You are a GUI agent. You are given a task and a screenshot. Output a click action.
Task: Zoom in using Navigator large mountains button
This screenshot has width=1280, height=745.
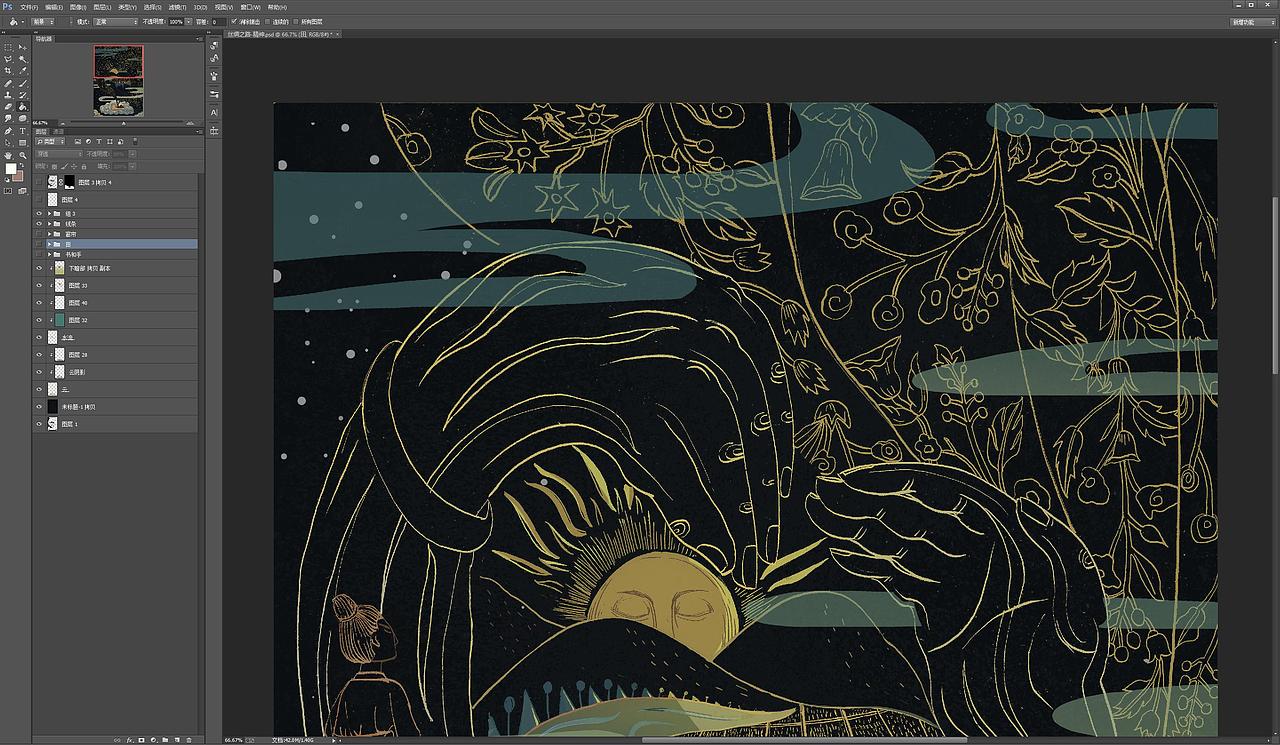pos(189,123)
